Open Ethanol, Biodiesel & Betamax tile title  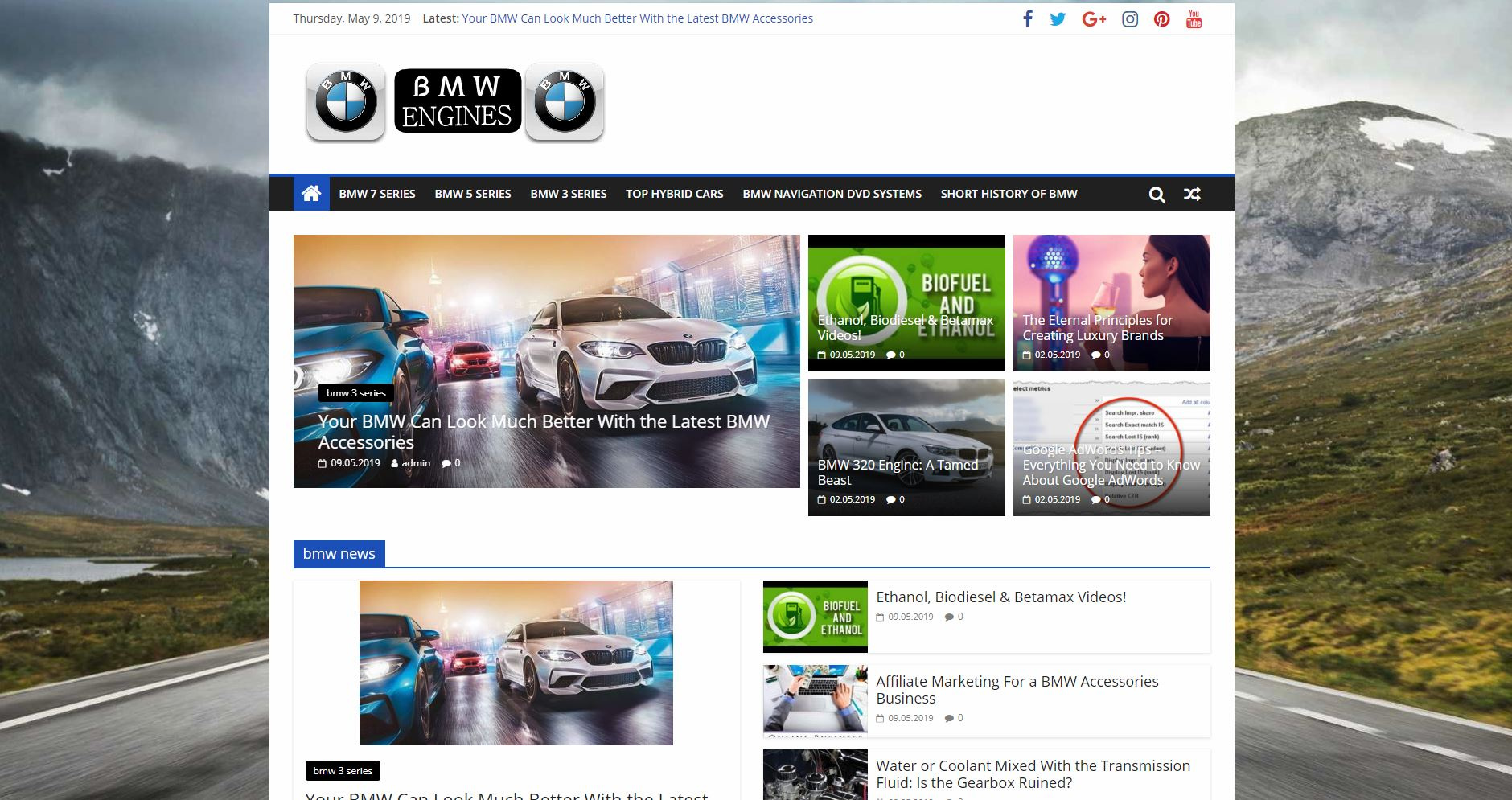(x=906, y=327)
